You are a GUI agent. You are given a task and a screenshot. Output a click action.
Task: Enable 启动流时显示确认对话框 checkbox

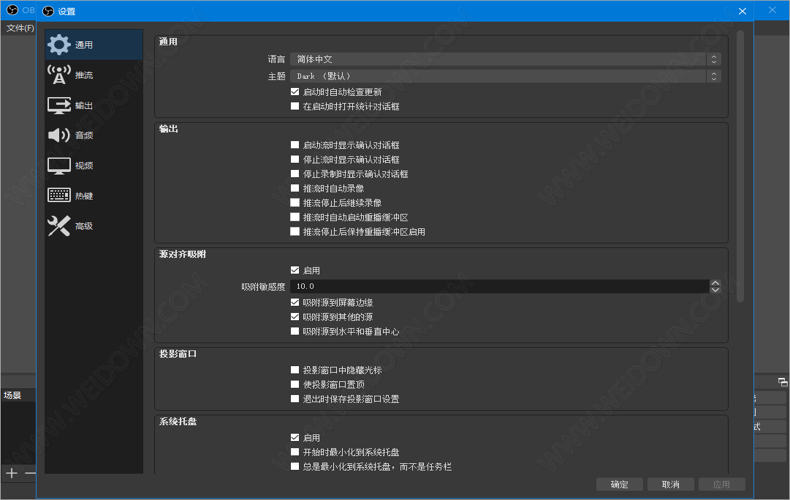click(x=295, y=145)
